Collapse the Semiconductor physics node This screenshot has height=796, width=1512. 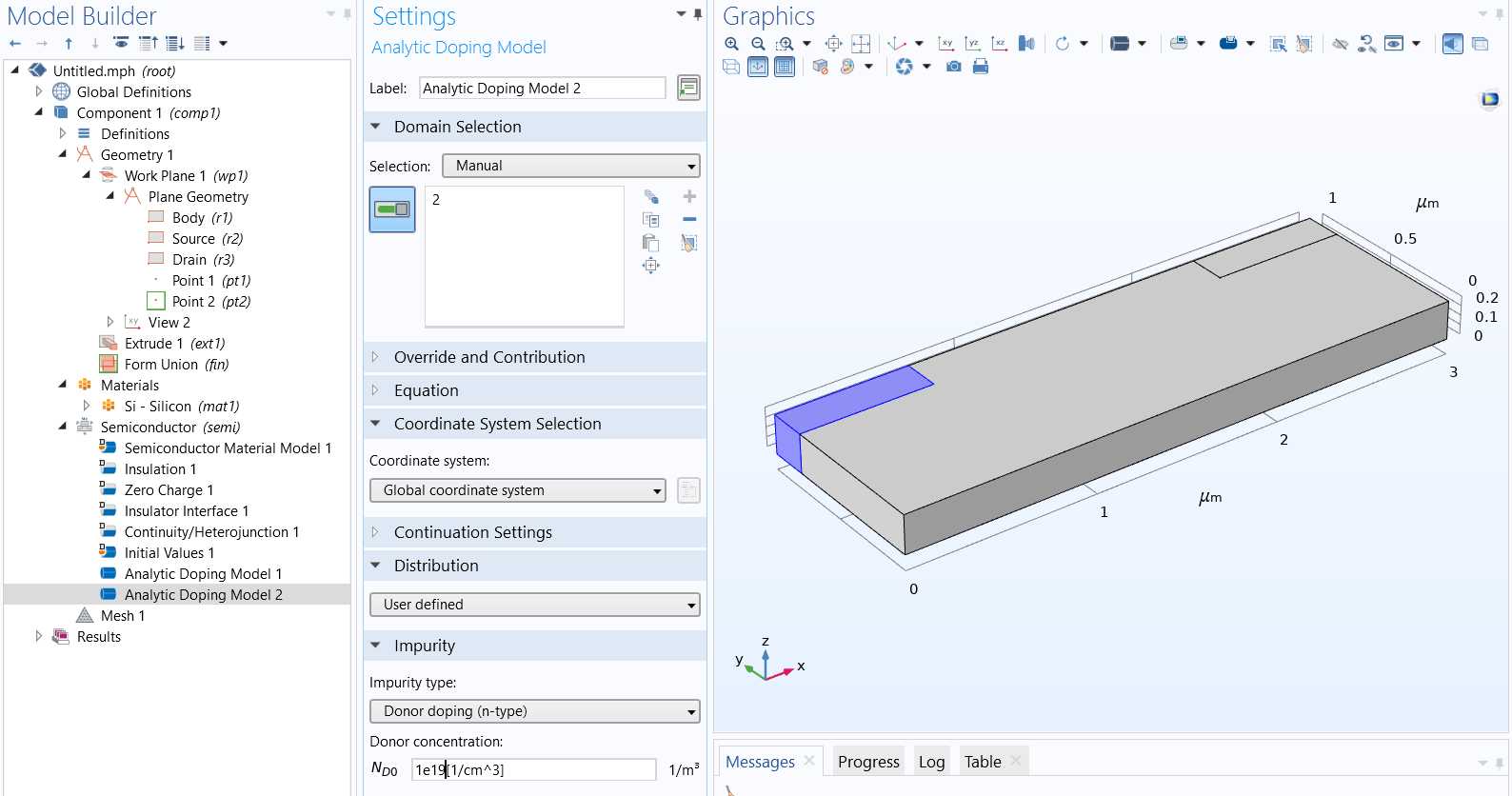click(62, 427)
